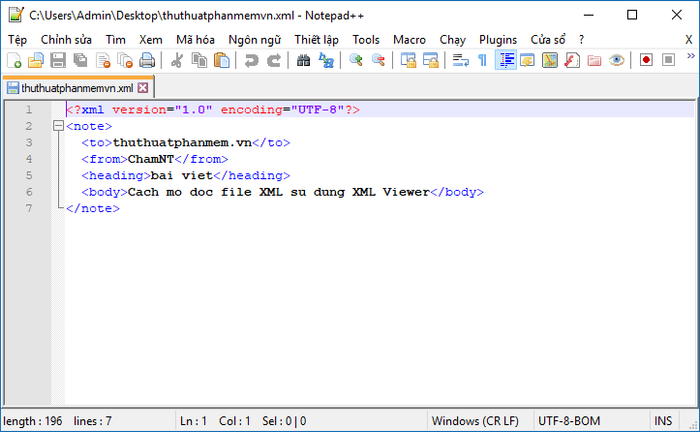Viewport: 700px width, 432px height.
Task: Paste from clipboard using Paste icon
Action: pos(221,60)
